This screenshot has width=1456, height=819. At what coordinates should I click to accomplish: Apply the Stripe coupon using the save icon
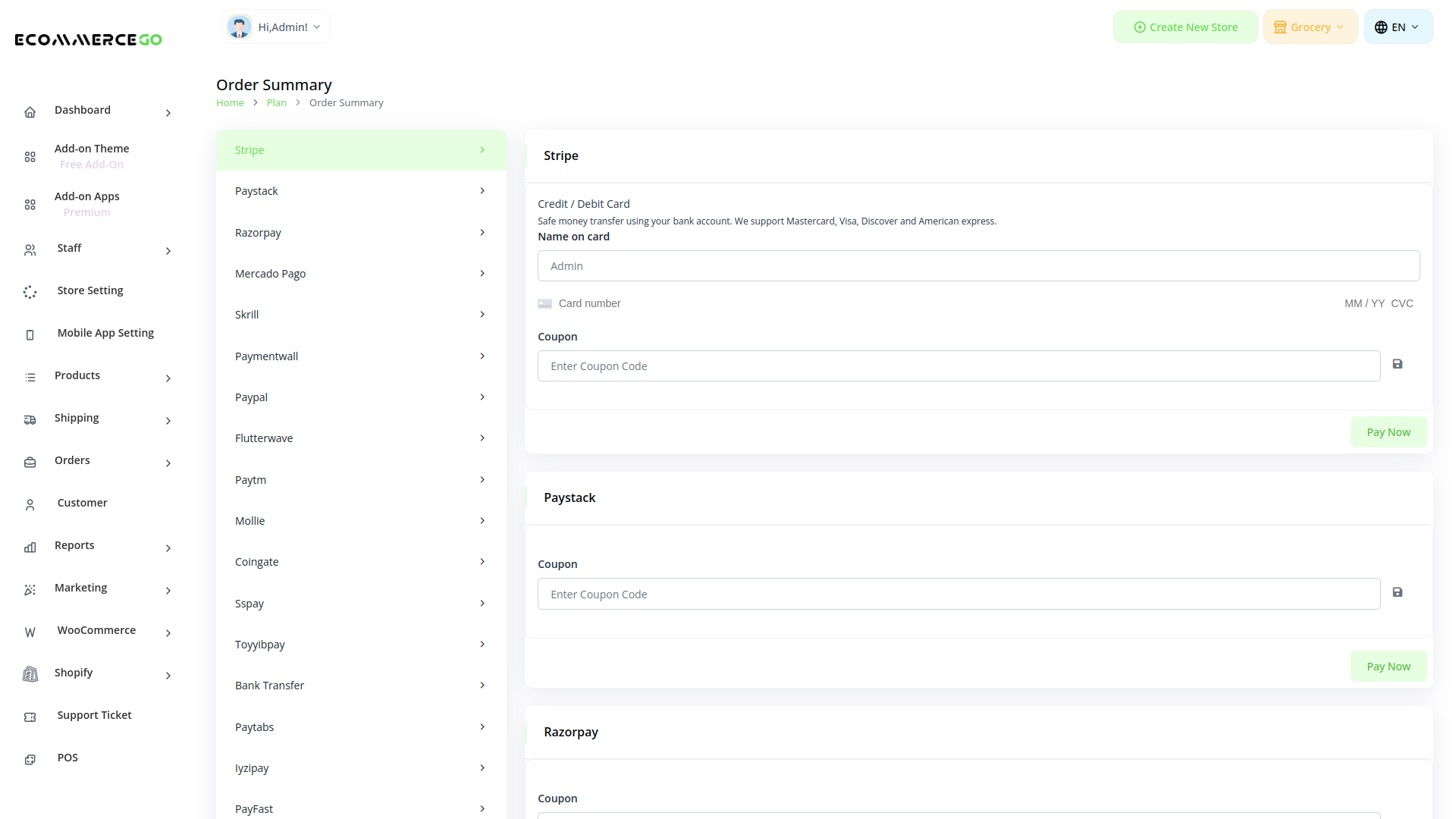[1398, 364]
